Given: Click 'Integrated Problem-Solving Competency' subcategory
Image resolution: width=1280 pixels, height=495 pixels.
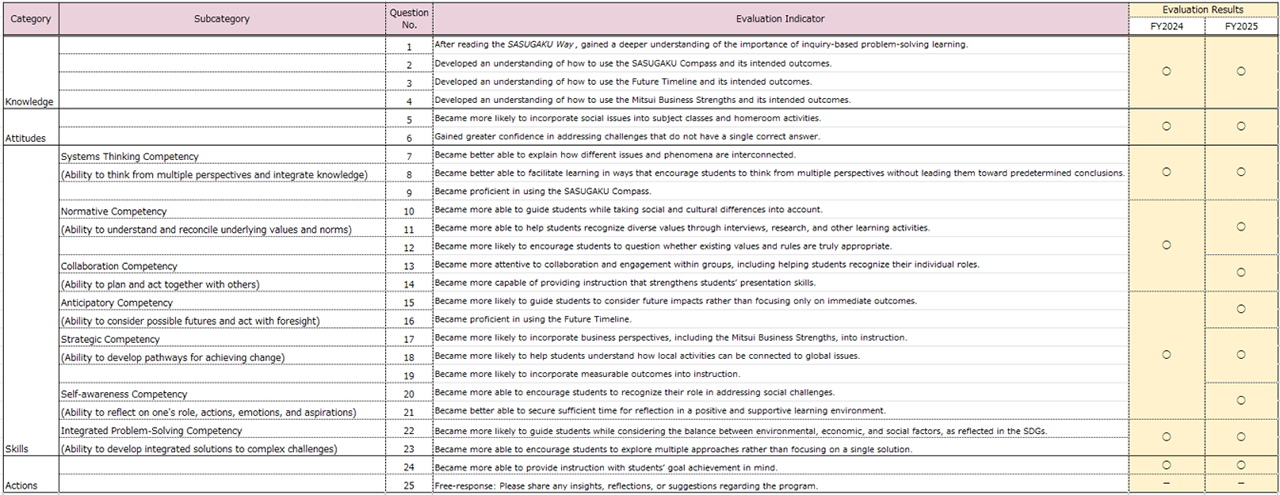Looking at the screenshot, I should [x=151, y=431].
